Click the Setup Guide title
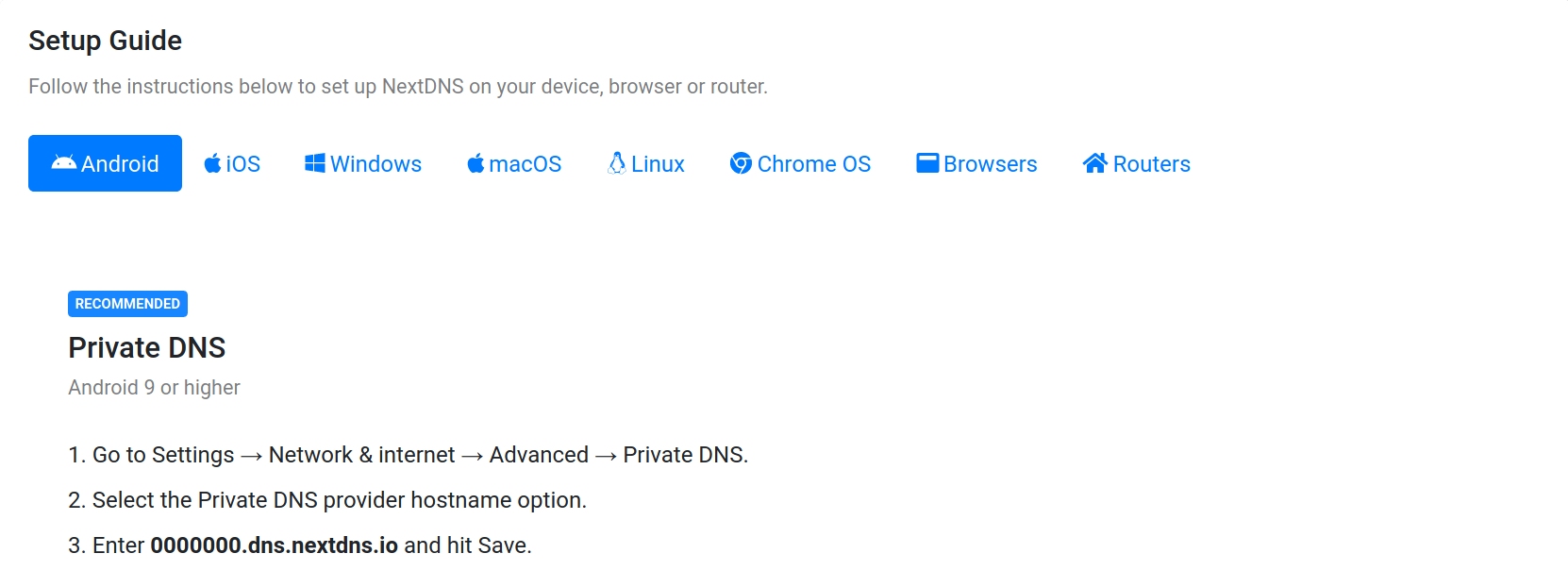 105,41
